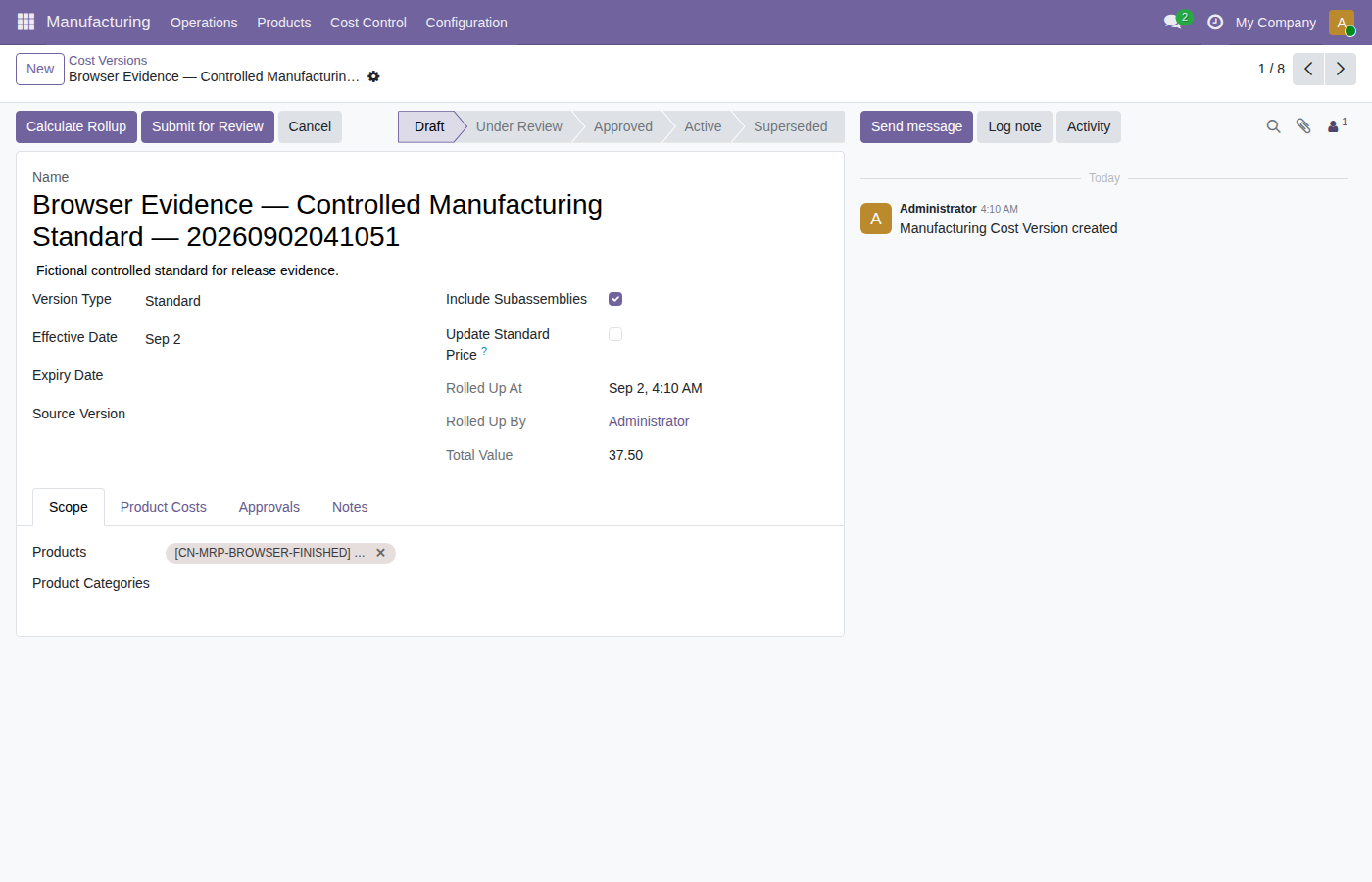The width and height of the screenshot is (1372, 882).
Task: Open the Product Categories selection field
Action: [x=497, y=583]
